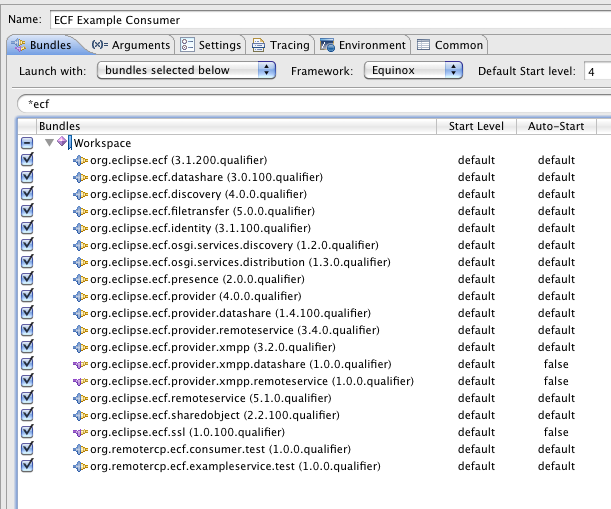Open the Launch with dropdown

187,70
